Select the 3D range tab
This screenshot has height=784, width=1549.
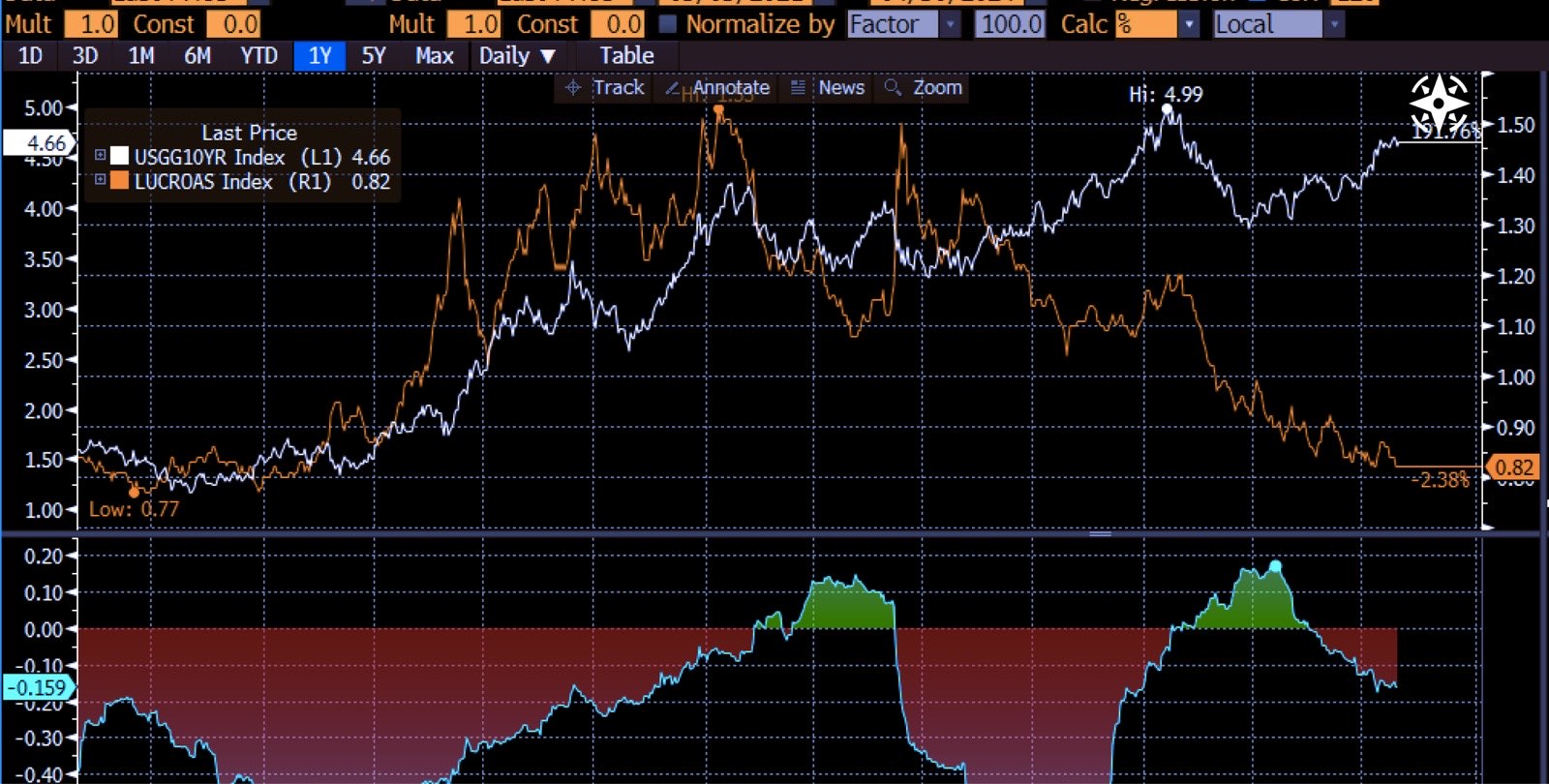85,56
